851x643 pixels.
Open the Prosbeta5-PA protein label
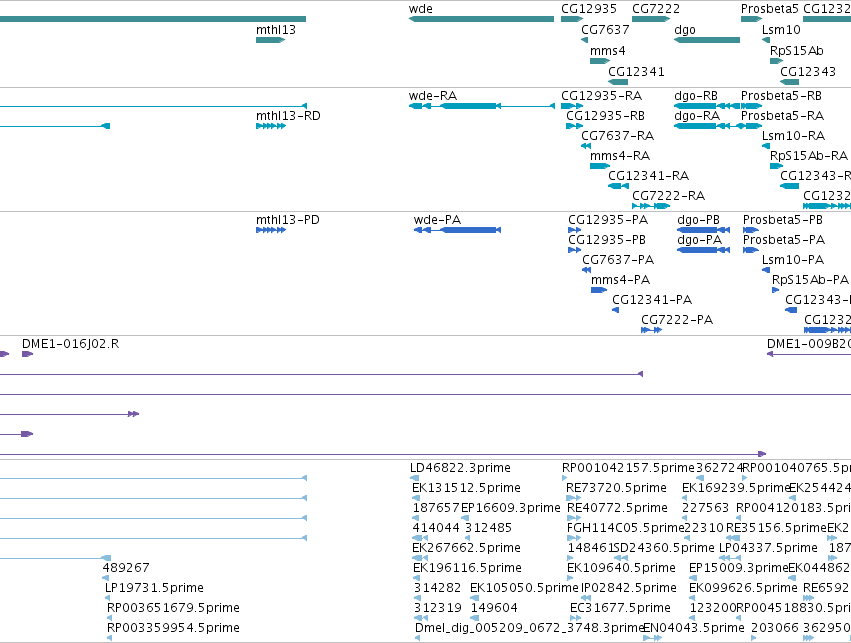click(x=784, y=240)
